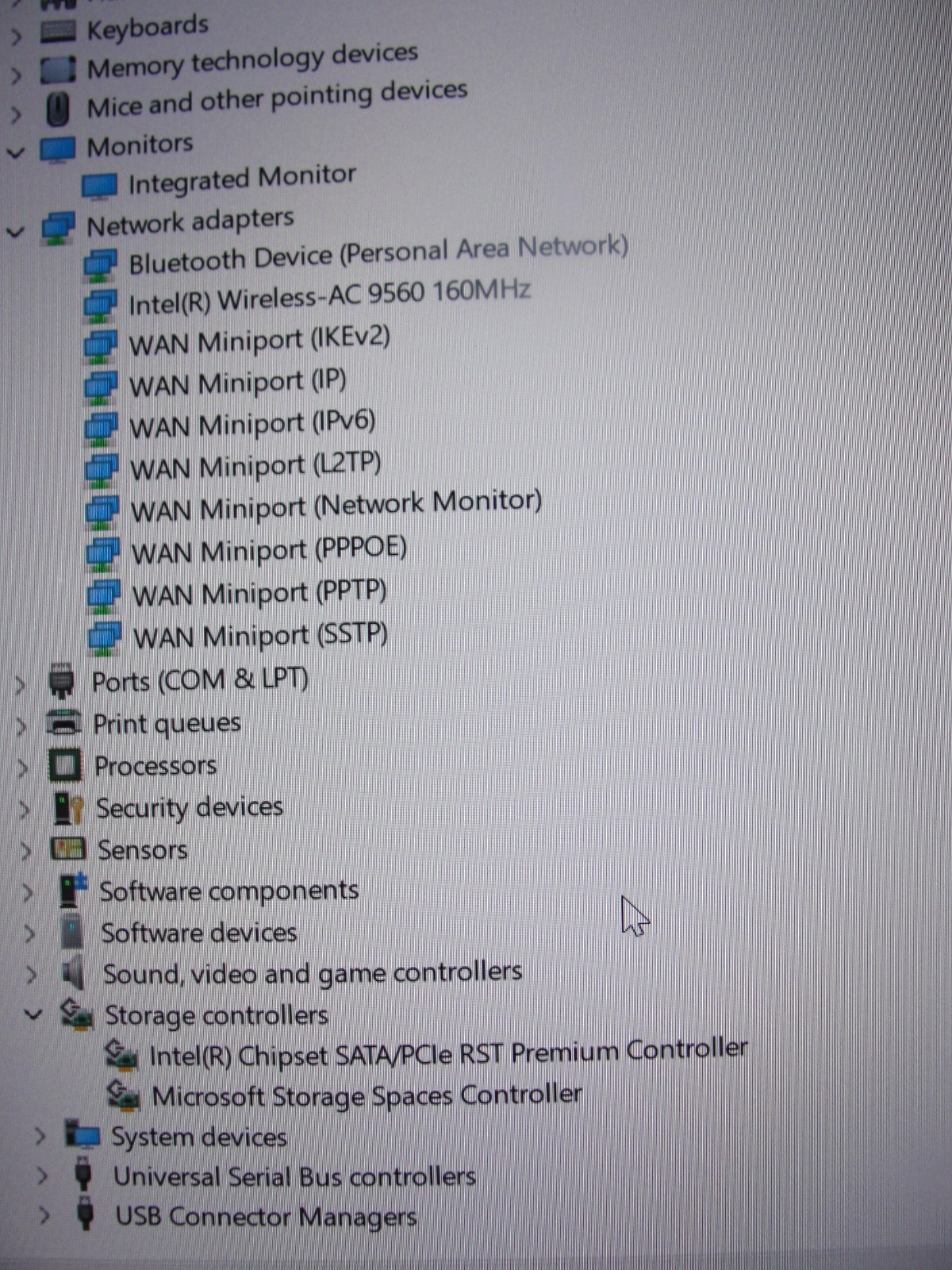Click the Monitors category icon
The height and width of the screenshot is (1270, 952).
point(57,148)
